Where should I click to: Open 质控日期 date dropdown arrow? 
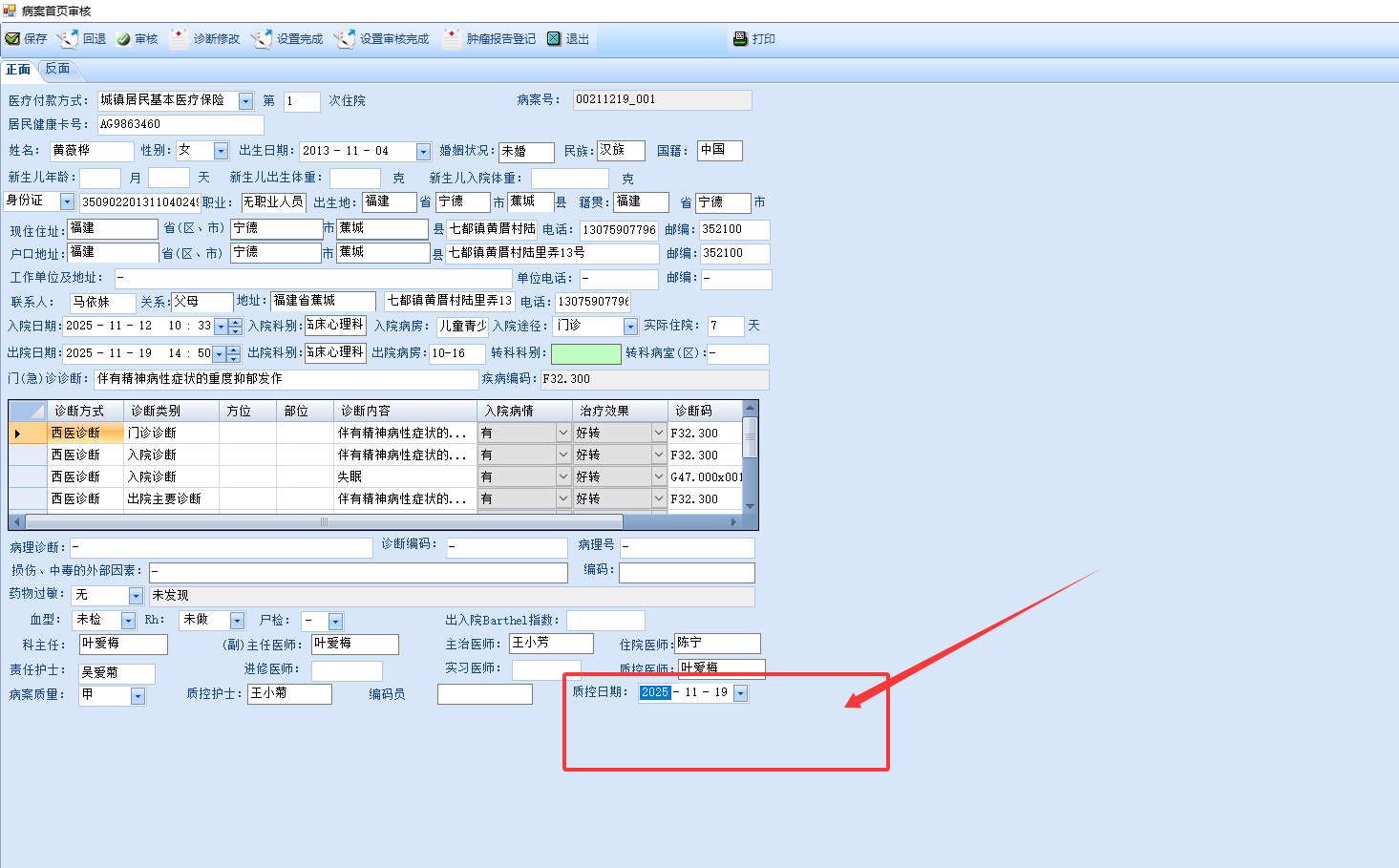pyautogui.click(x=740, y=693)
